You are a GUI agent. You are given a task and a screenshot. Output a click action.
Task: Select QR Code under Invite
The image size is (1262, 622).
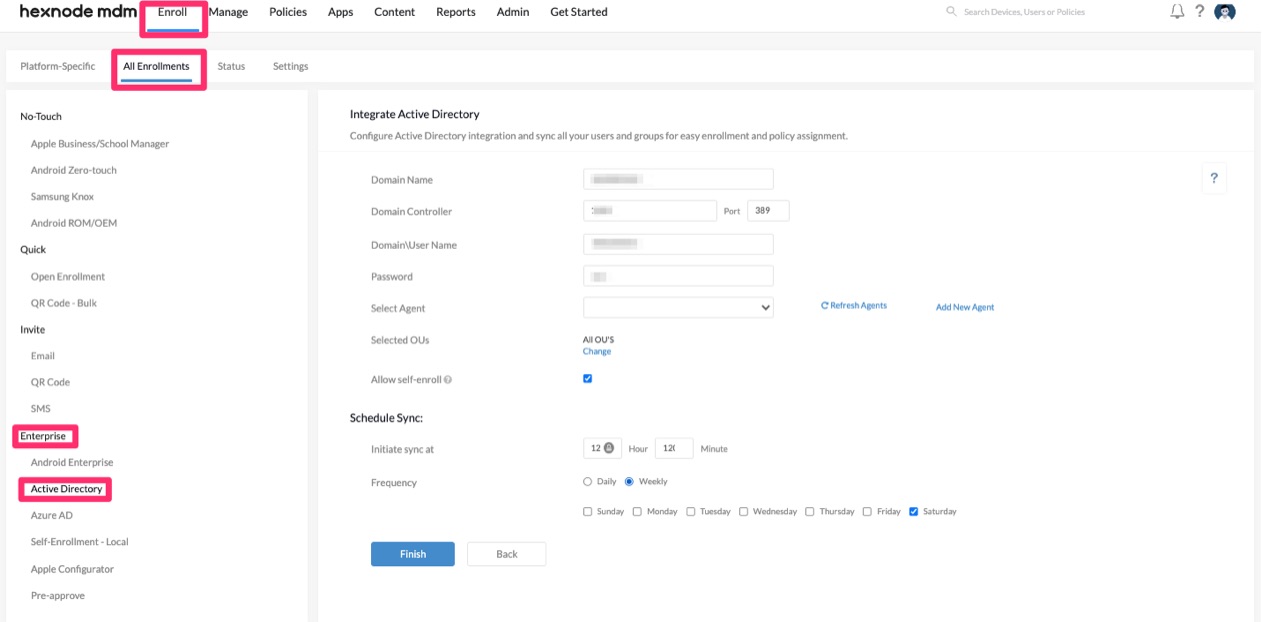[x=50, y=382]
